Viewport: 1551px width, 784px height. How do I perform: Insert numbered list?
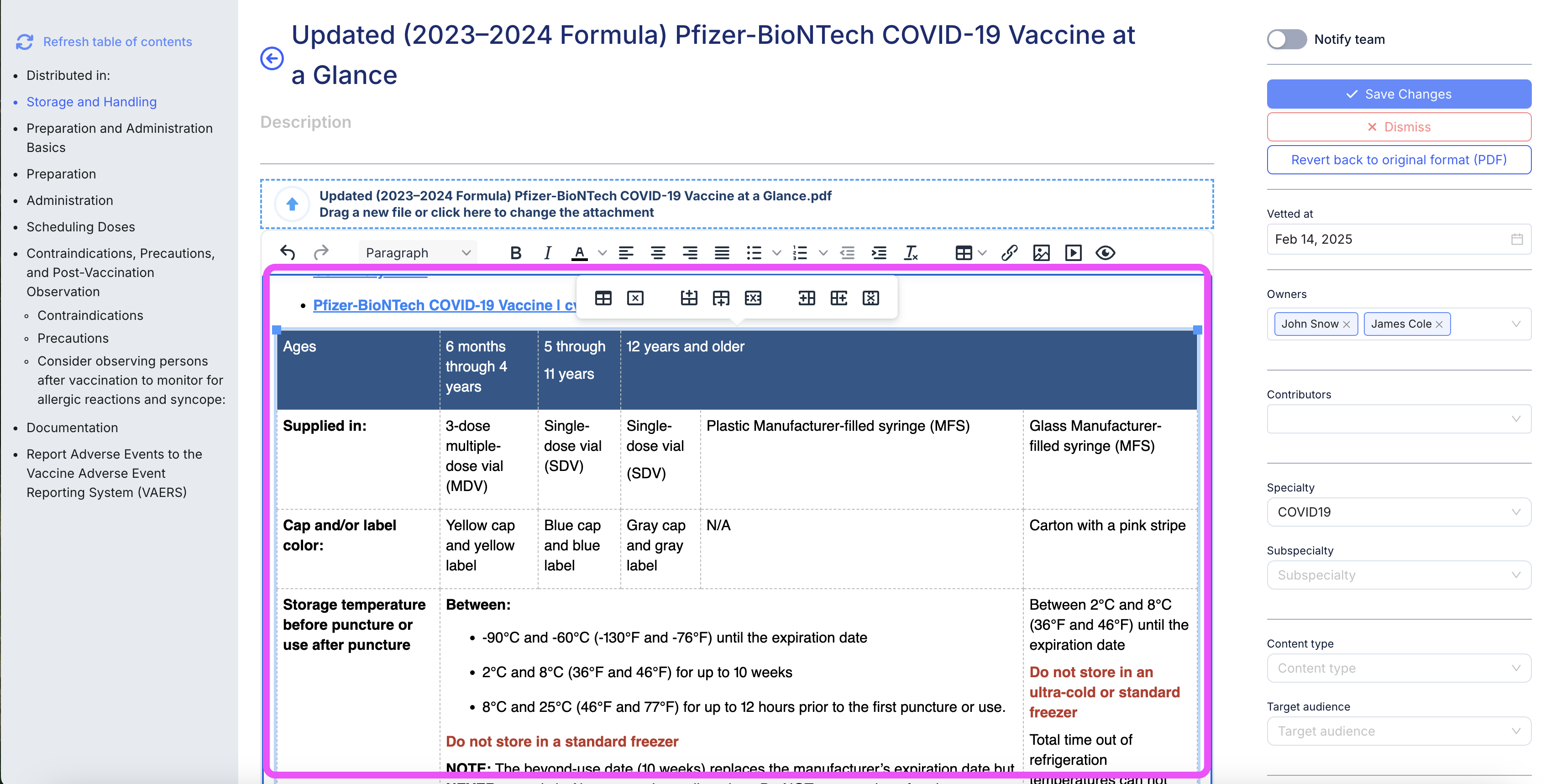(800, 253)
